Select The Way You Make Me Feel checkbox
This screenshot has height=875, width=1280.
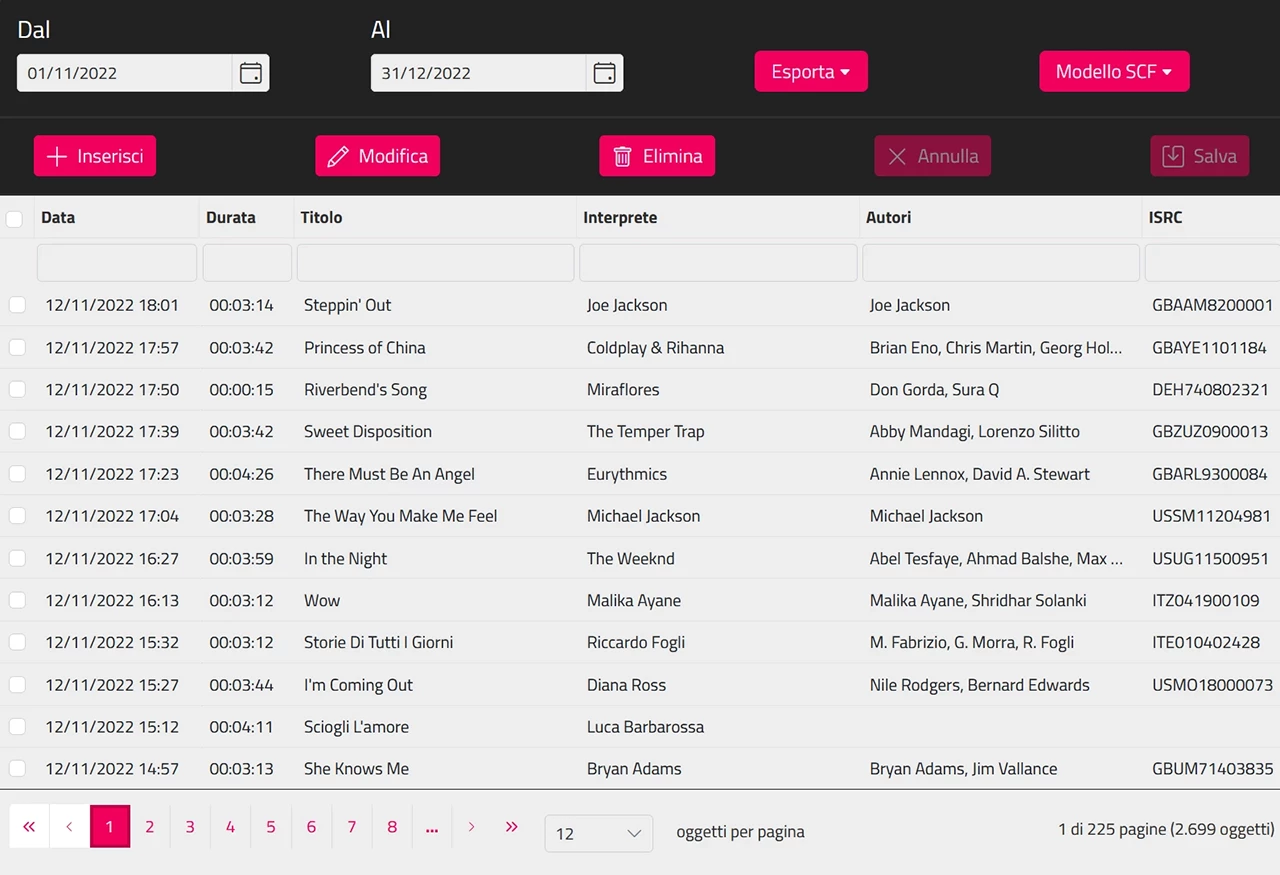coord(17,515)
